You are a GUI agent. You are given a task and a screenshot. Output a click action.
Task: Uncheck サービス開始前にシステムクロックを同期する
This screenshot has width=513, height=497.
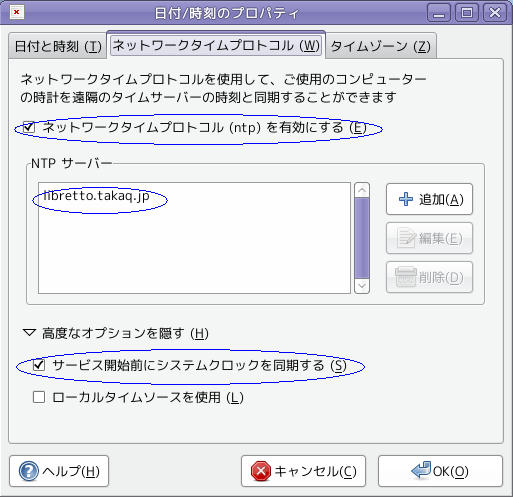[39, 365]
